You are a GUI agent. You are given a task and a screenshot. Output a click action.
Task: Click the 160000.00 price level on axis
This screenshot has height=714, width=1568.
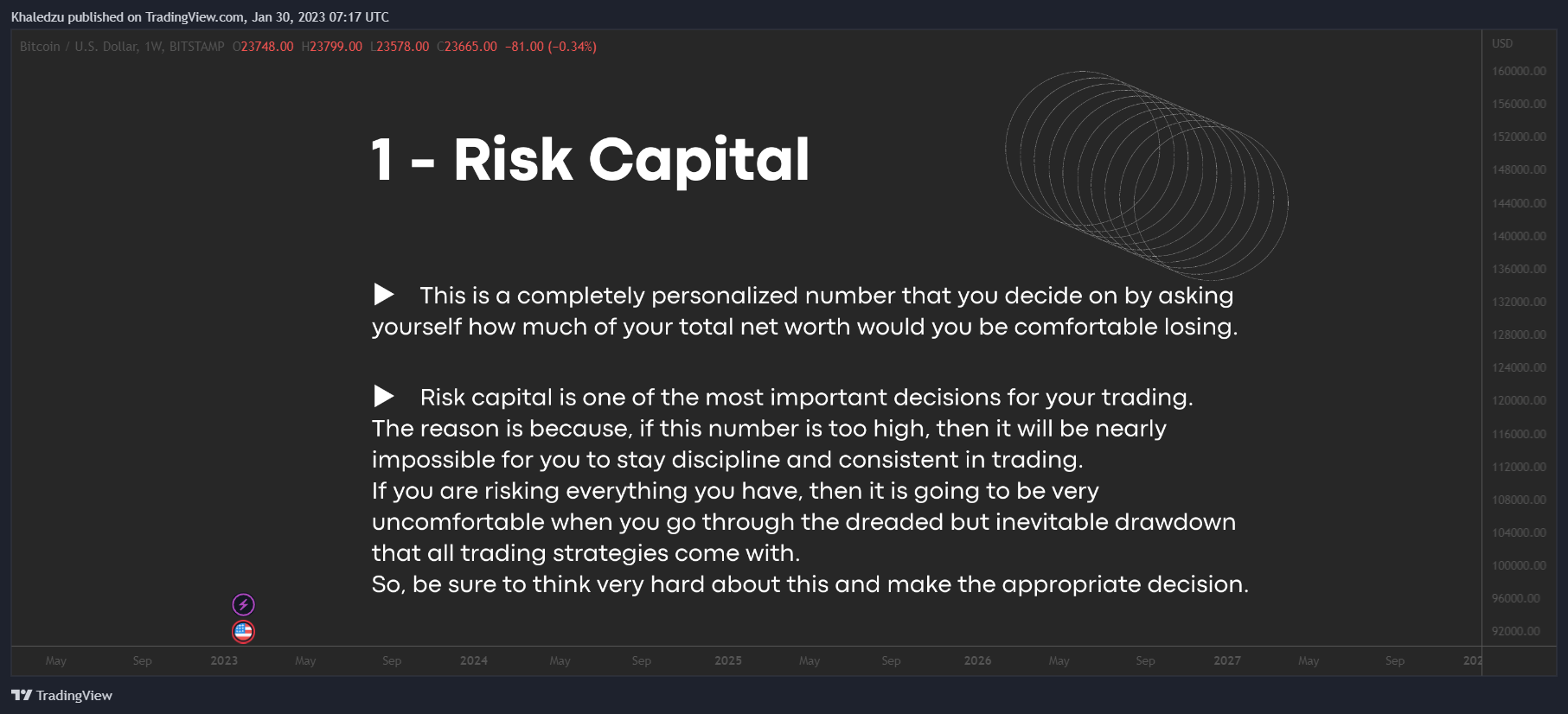pyautogui.click(x=1519, y=71)
